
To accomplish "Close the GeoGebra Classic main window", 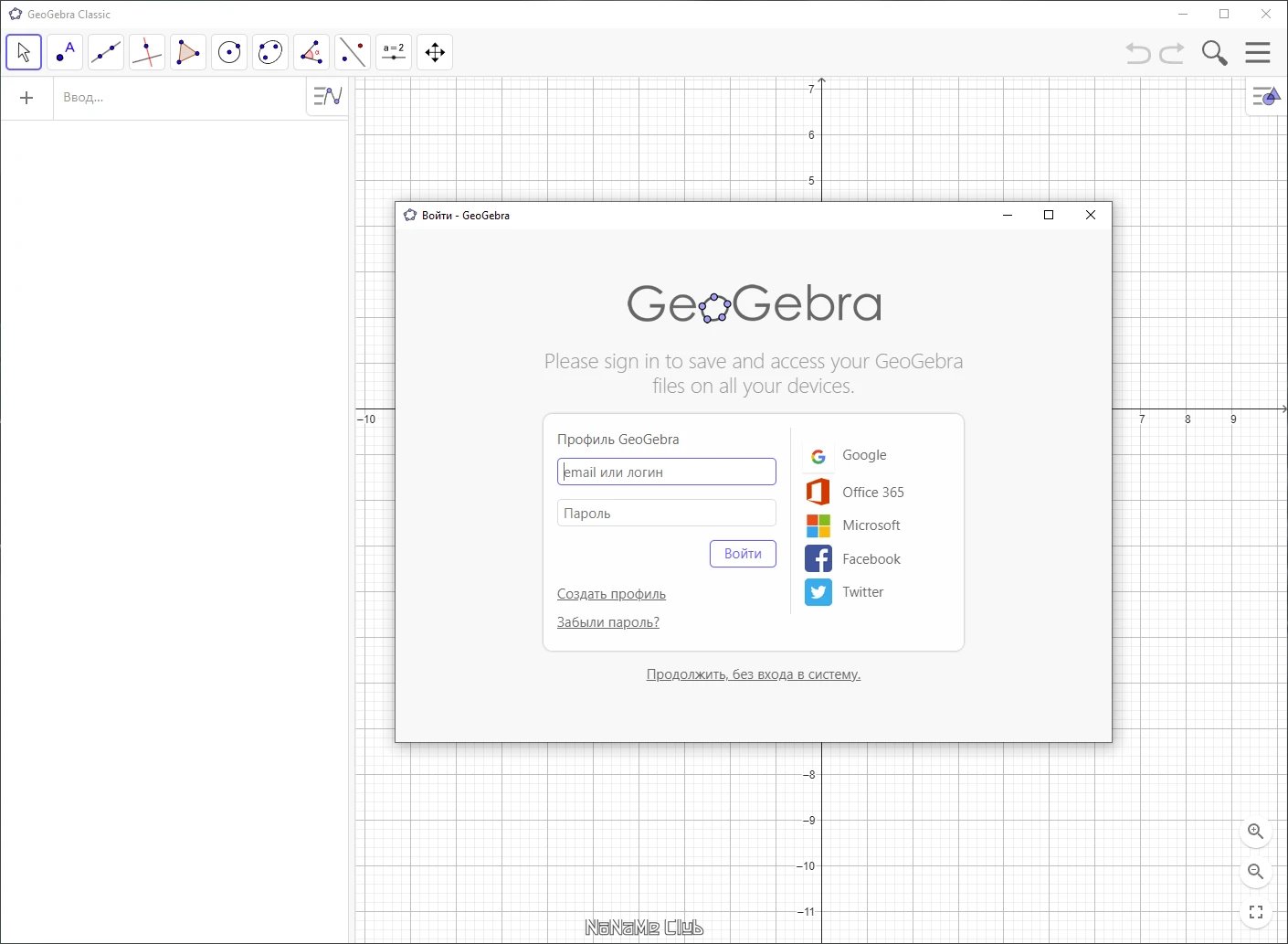I will (x=1266, y=14).
